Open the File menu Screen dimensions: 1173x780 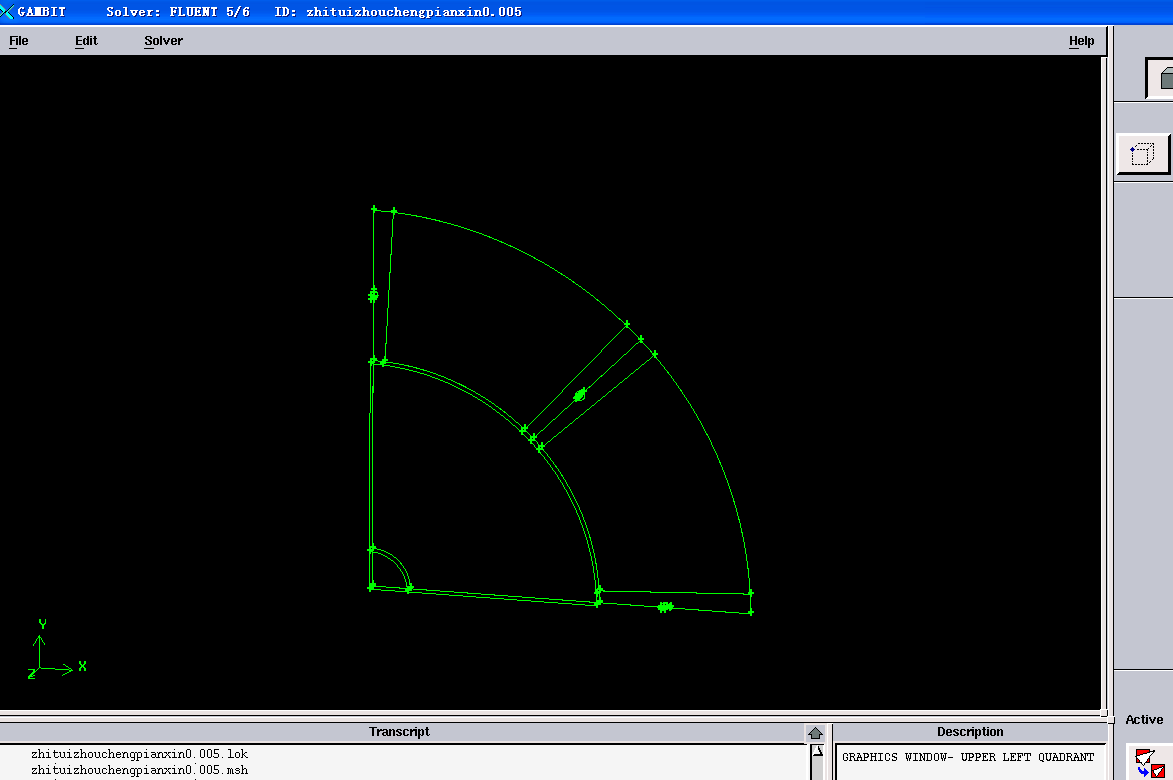[19, 41]
